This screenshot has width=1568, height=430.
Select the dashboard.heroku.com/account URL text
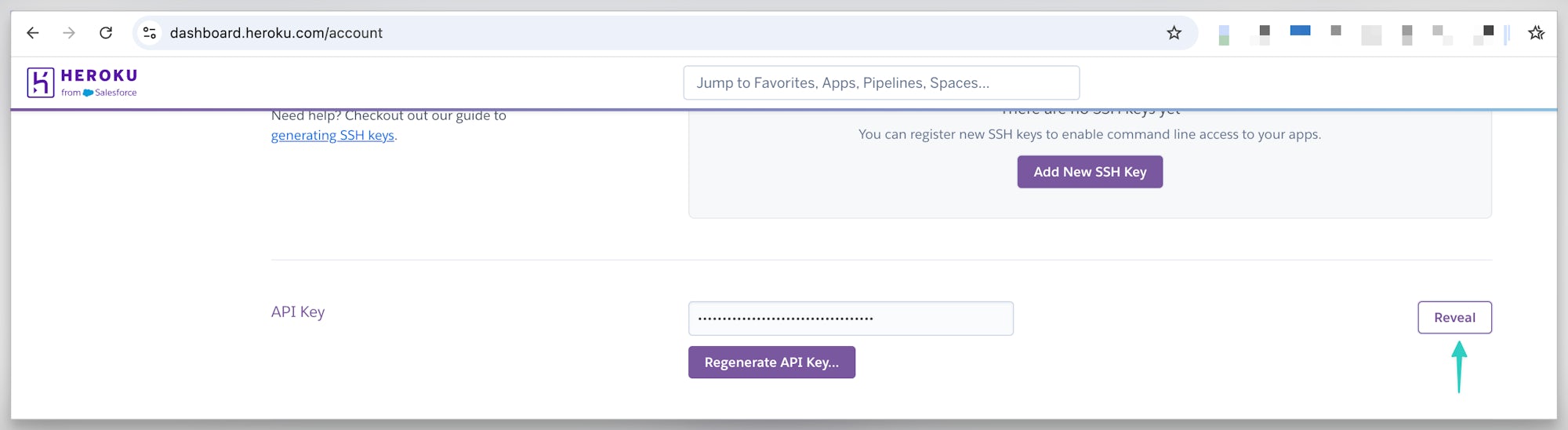[x=276, y=33]
